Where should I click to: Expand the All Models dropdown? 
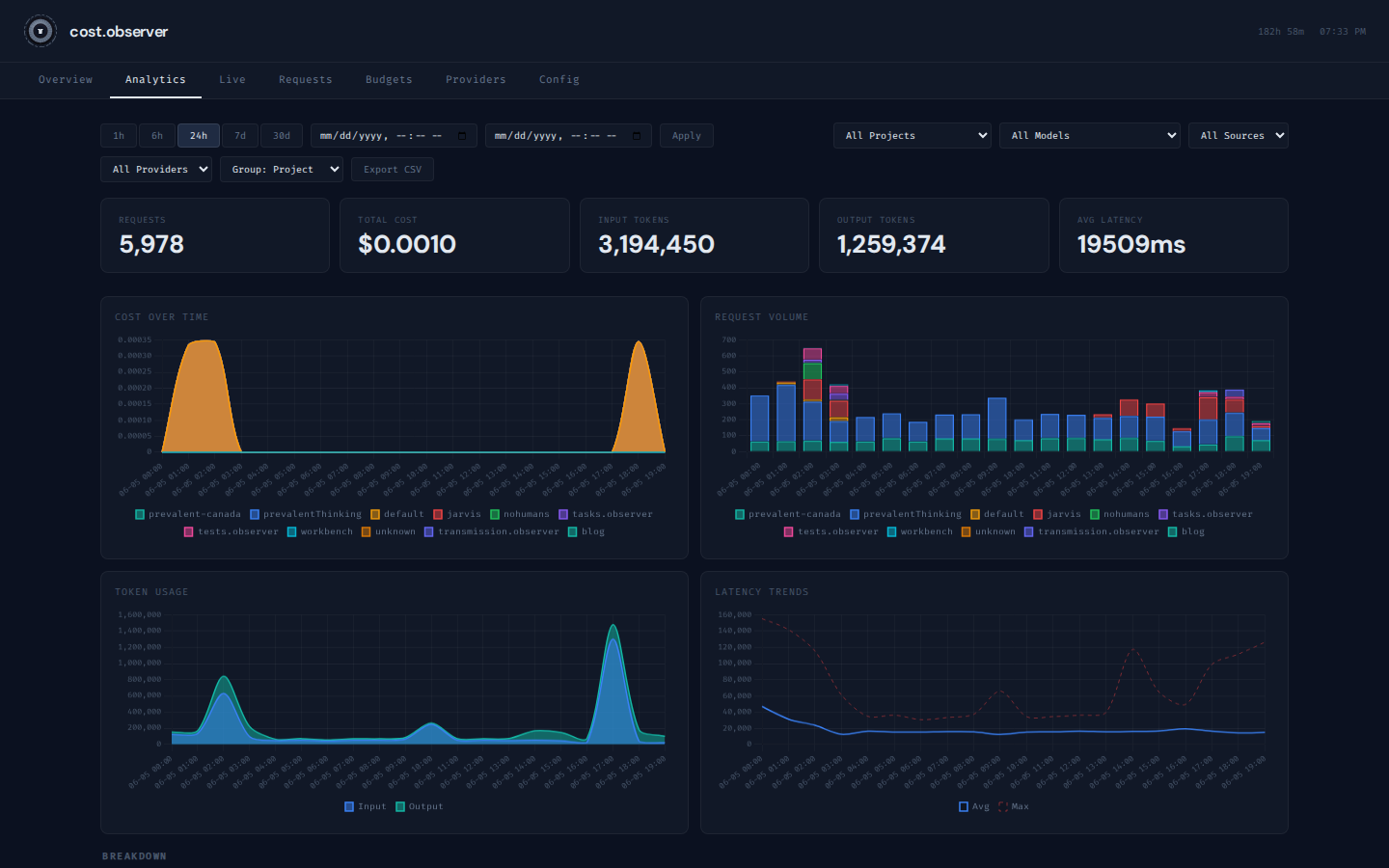(x=1090, y=136)
